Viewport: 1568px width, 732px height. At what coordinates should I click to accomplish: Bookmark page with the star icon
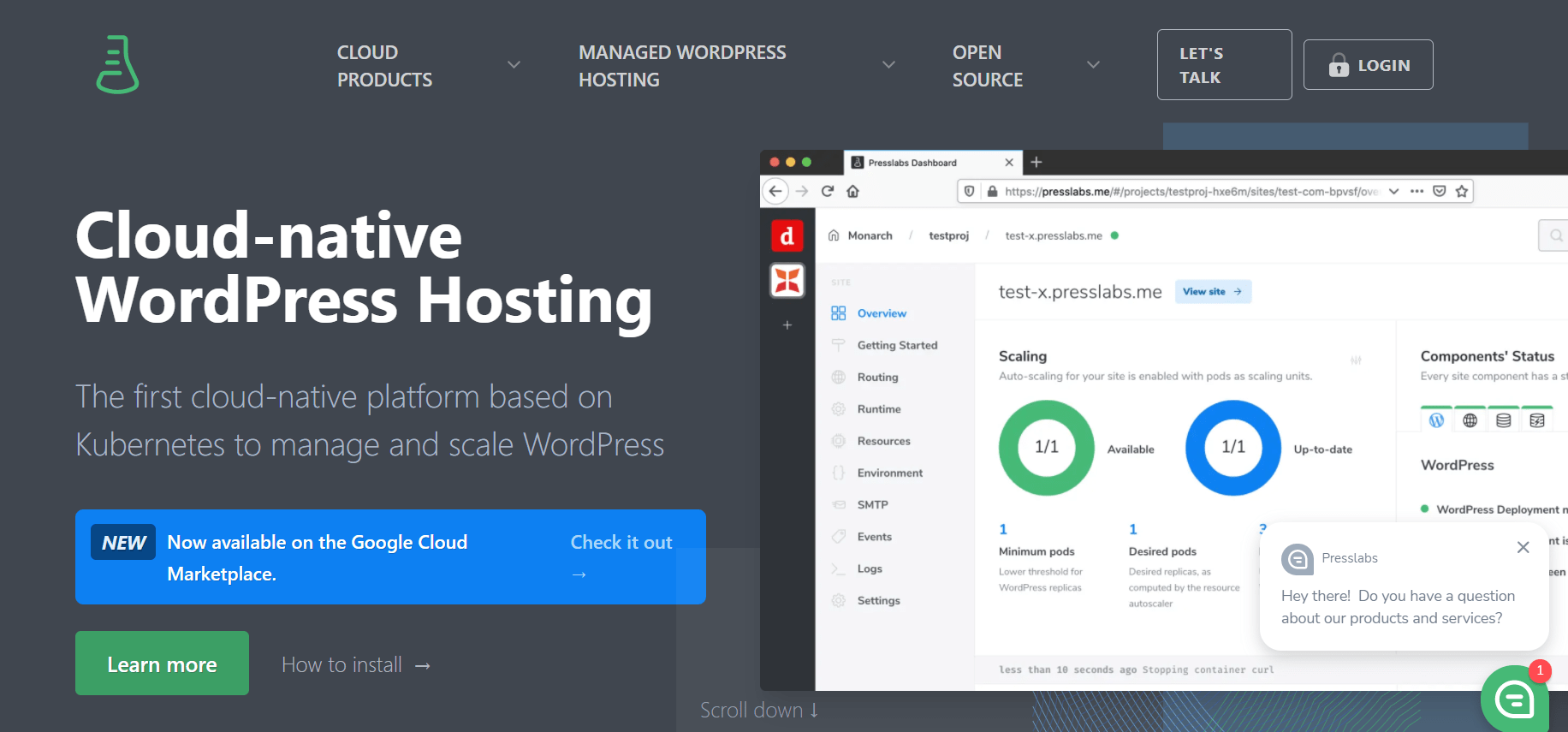tap(1462, 191)
